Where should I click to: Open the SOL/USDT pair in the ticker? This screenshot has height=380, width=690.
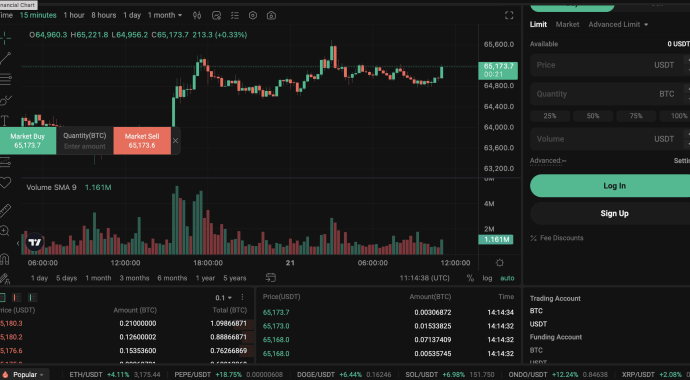tap(450, 375)
